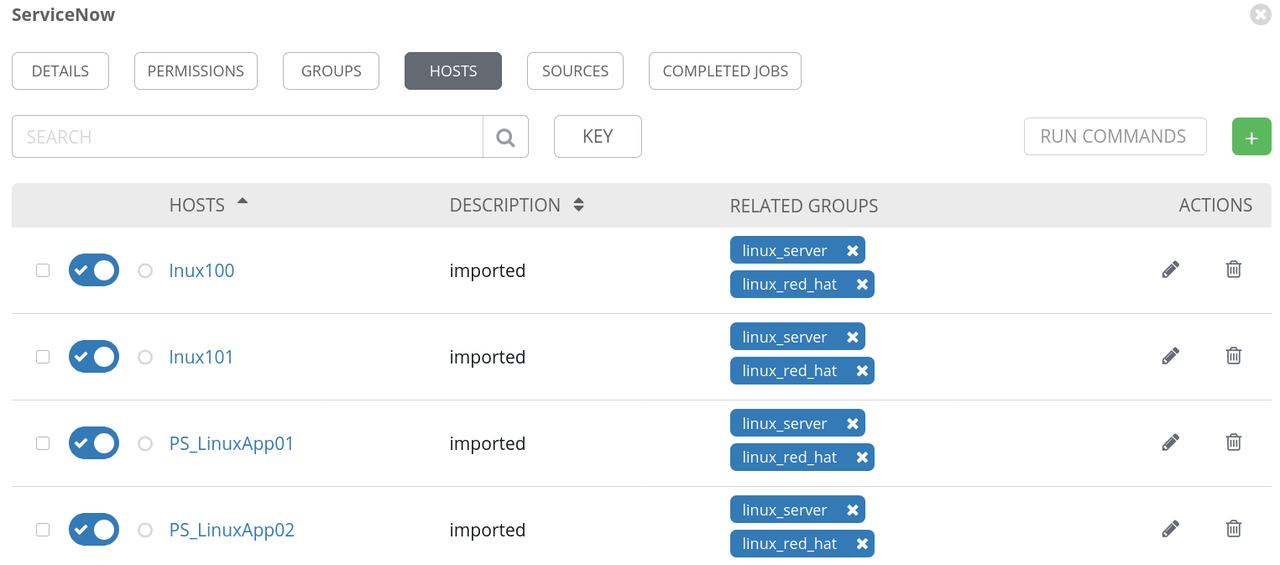Tick the checkbox for PS_LinuxApp01
This screenshot has height=565, width=1280.
tap(43, 443)
